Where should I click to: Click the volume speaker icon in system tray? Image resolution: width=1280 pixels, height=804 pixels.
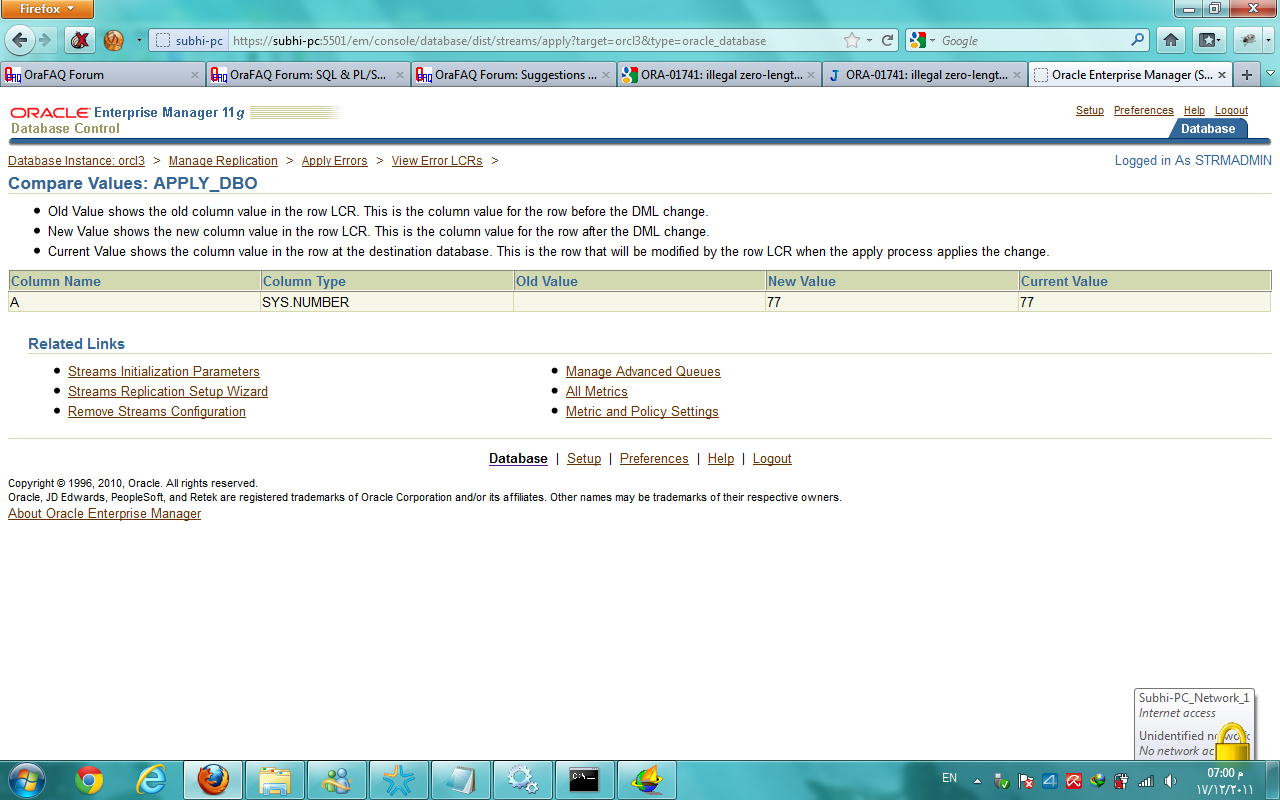click(x=1170, y=781)
